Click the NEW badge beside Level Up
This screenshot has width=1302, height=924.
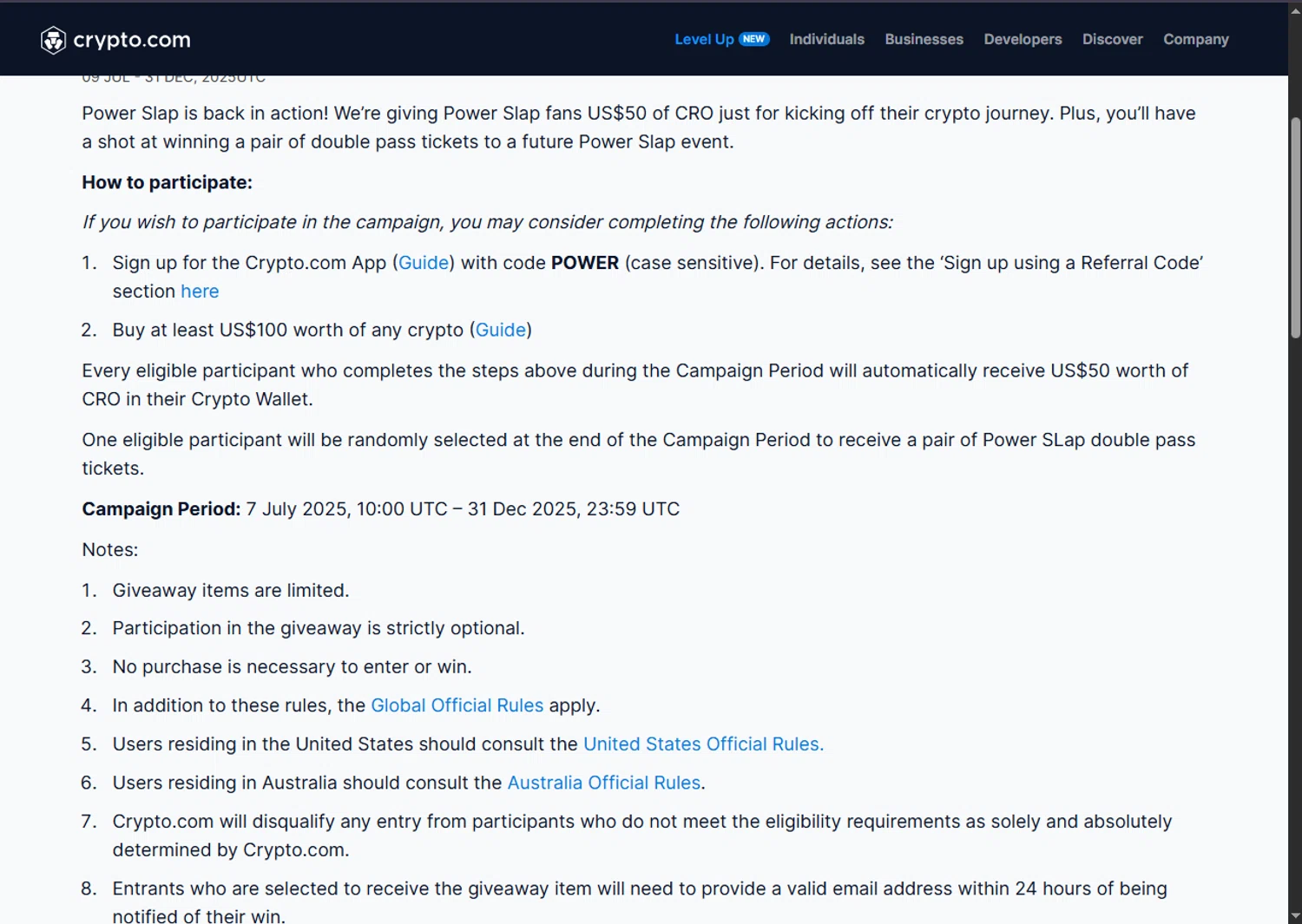click(754, 39)
